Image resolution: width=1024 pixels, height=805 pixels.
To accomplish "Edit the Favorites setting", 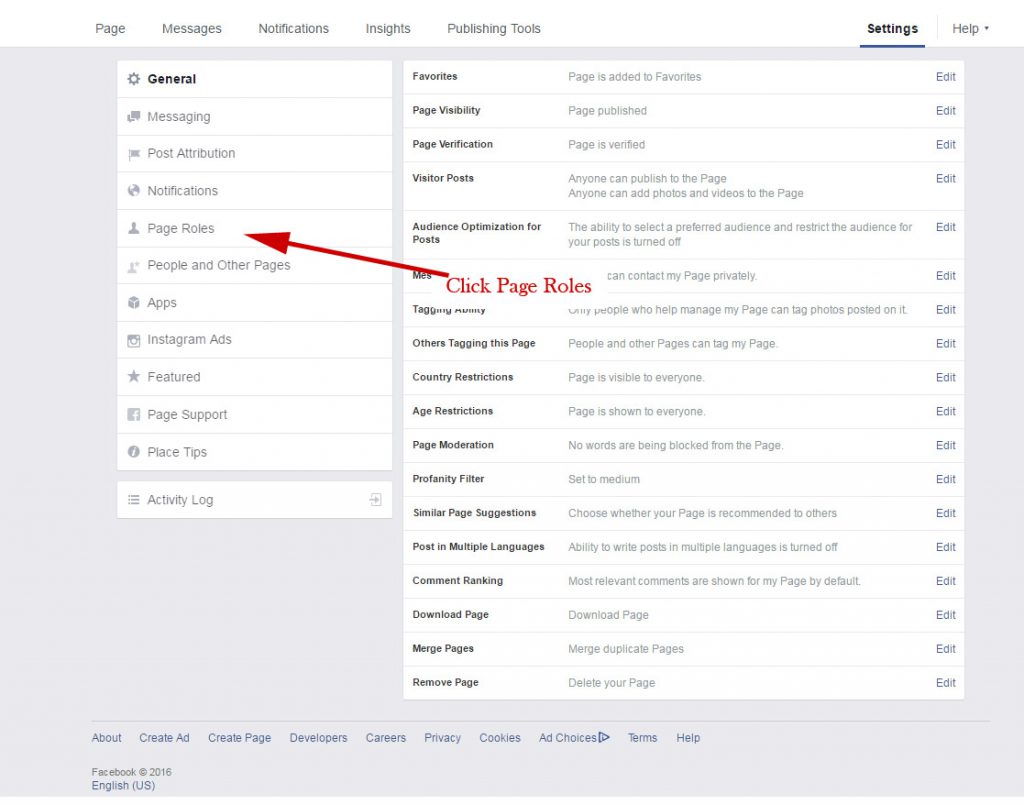I will [946, 77].
